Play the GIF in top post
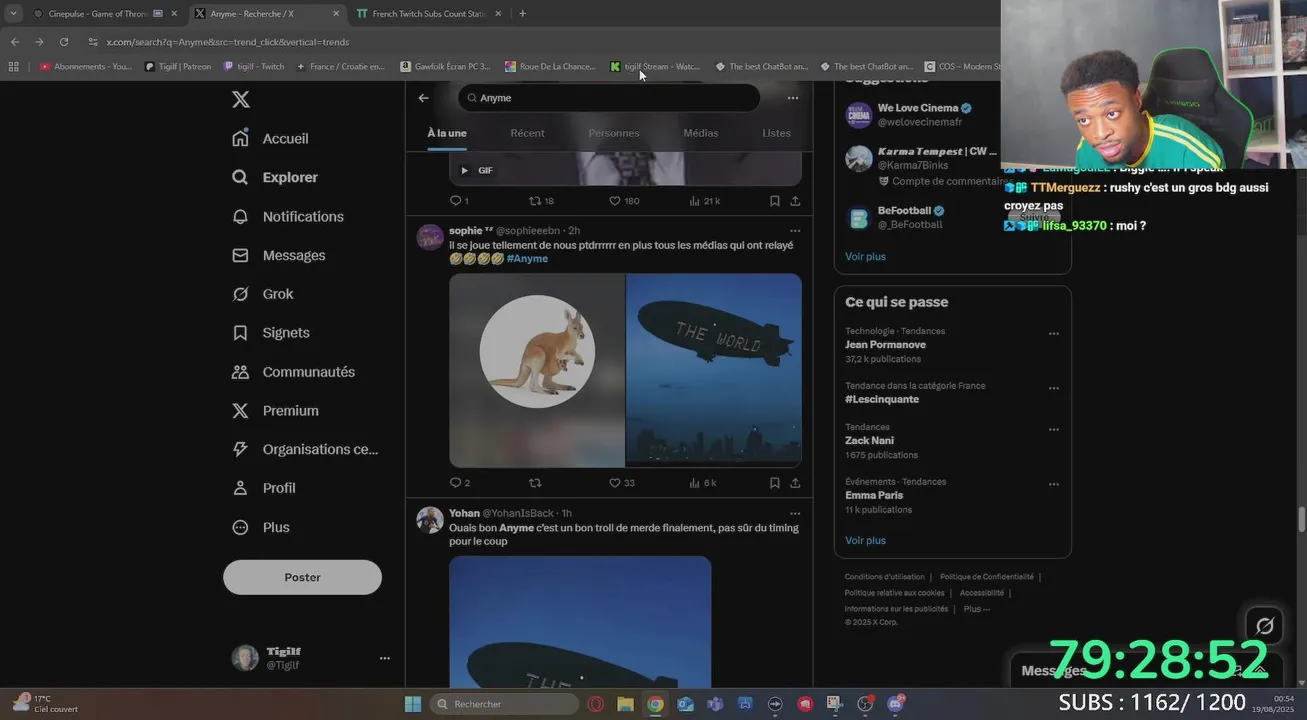The height and width of the screenshot is (720, 1307). tap(464, 170)
